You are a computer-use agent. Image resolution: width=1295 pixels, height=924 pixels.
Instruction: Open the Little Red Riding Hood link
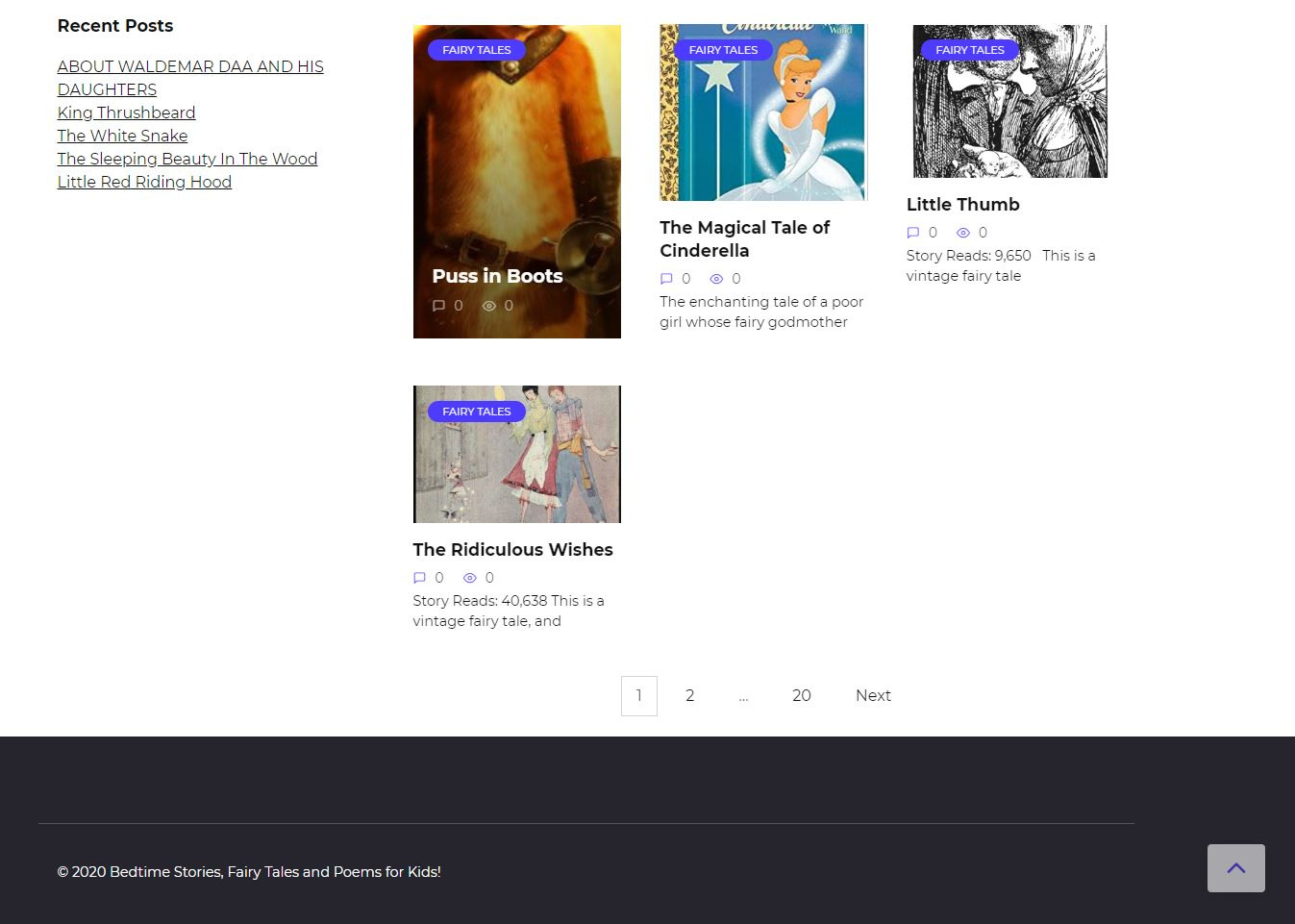(144, 182)
